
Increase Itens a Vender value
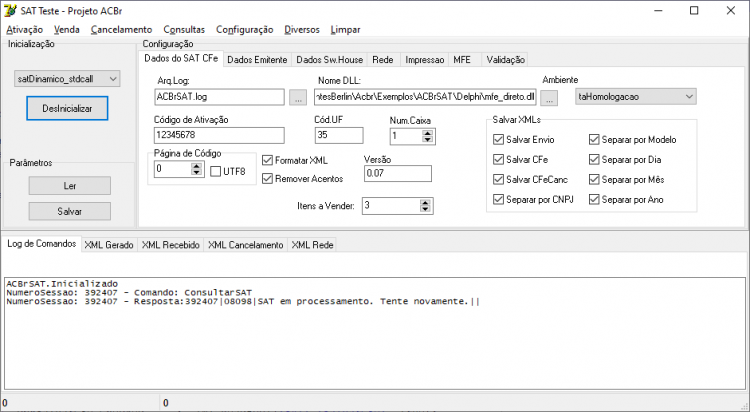tap(425, 203)
